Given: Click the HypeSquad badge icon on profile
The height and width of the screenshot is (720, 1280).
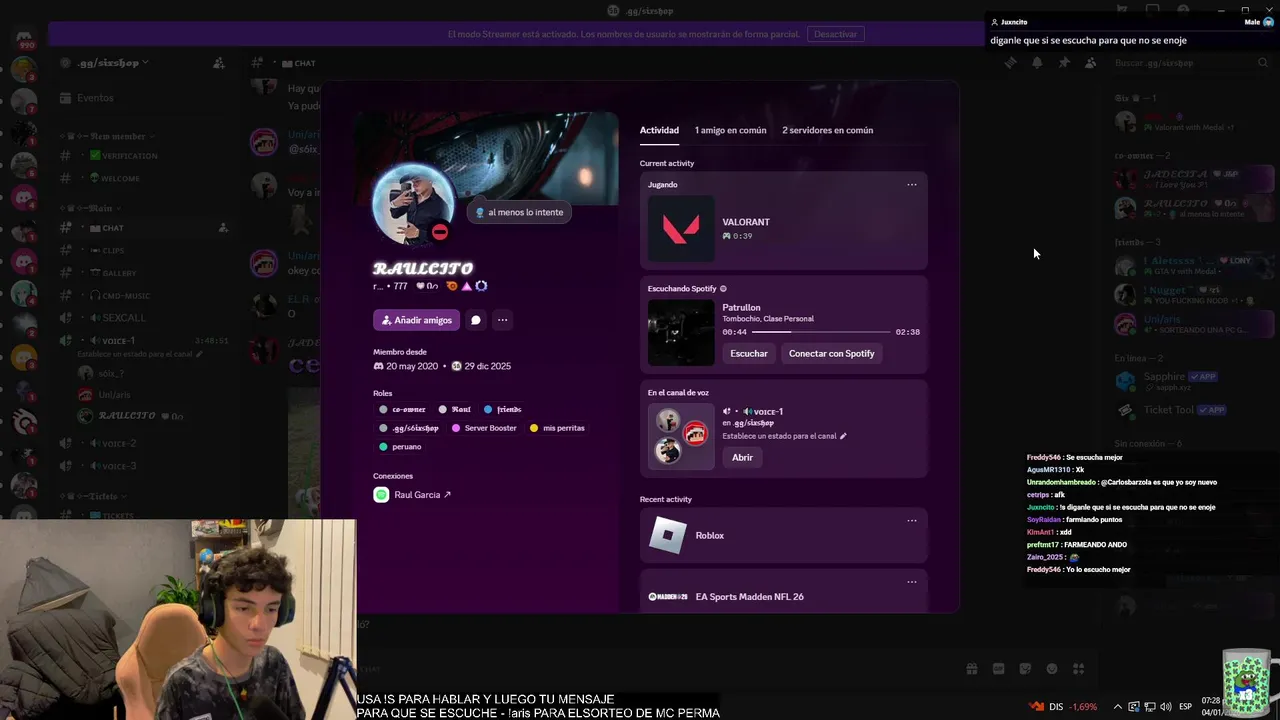Looking at the screenshot, I should point(452,286).
